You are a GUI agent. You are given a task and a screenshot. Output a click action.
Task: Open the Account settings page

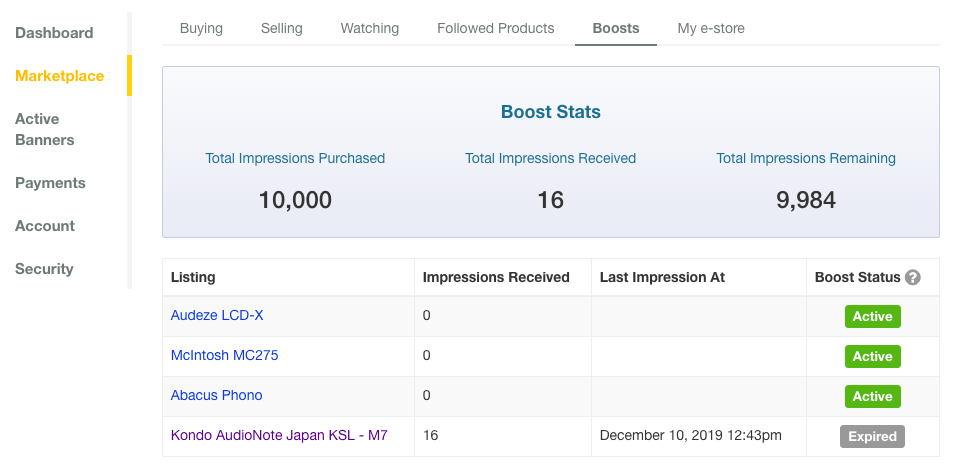(x=45, y=226)
